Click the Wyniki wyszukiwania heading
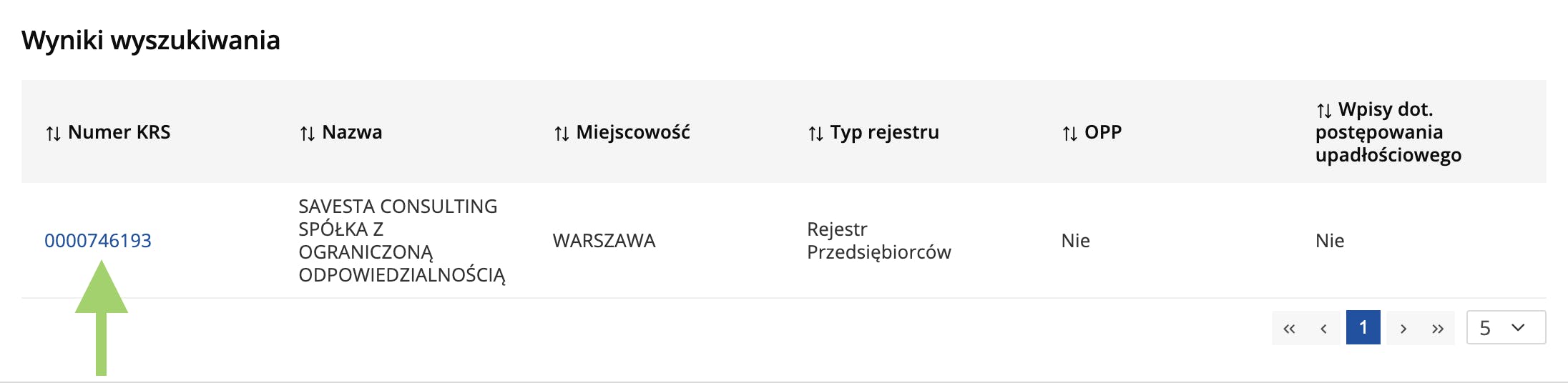This screenshot has width=1568, height=383. 151,41
